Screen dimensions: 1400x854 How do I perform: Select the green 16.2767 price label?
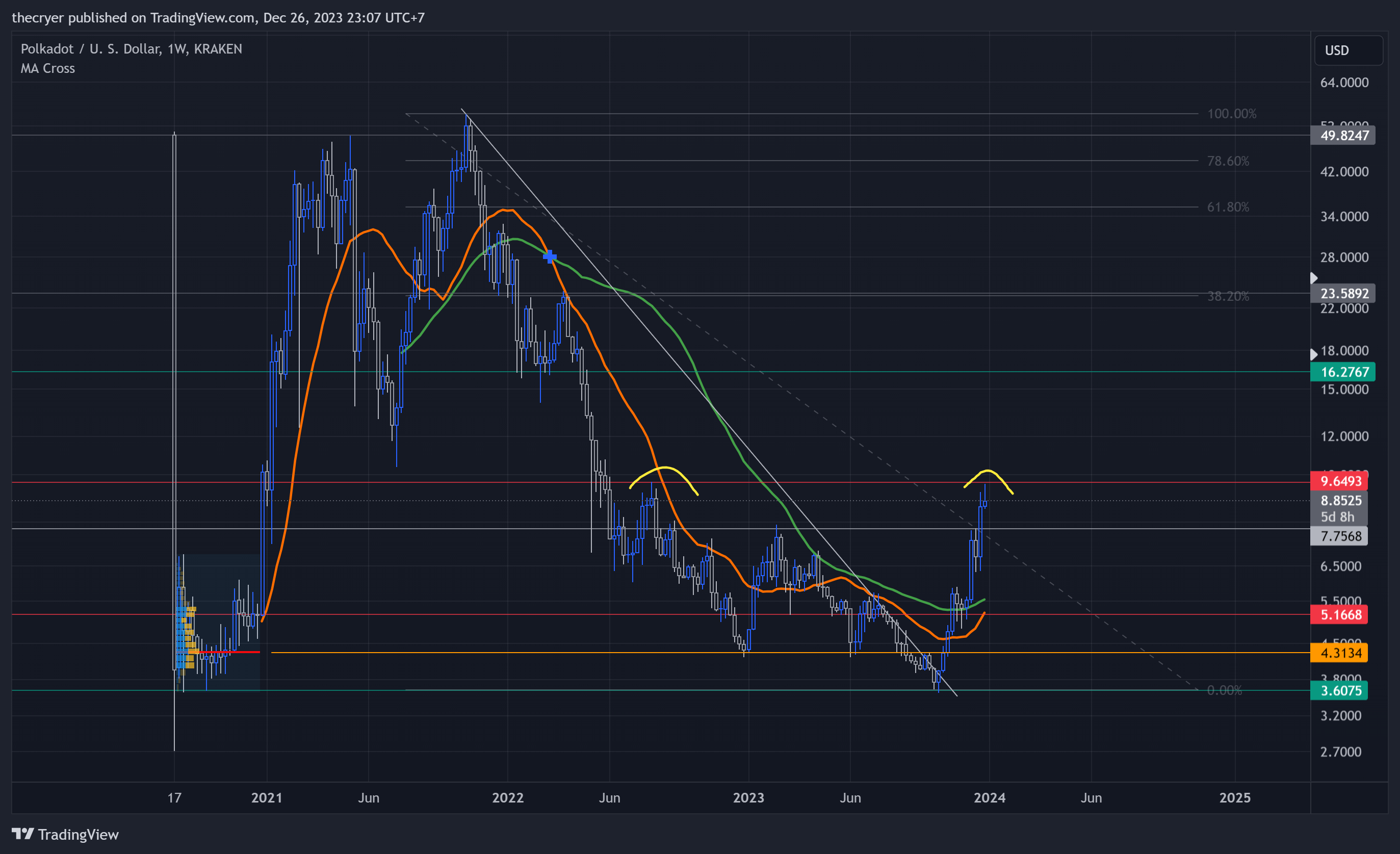1342,372
